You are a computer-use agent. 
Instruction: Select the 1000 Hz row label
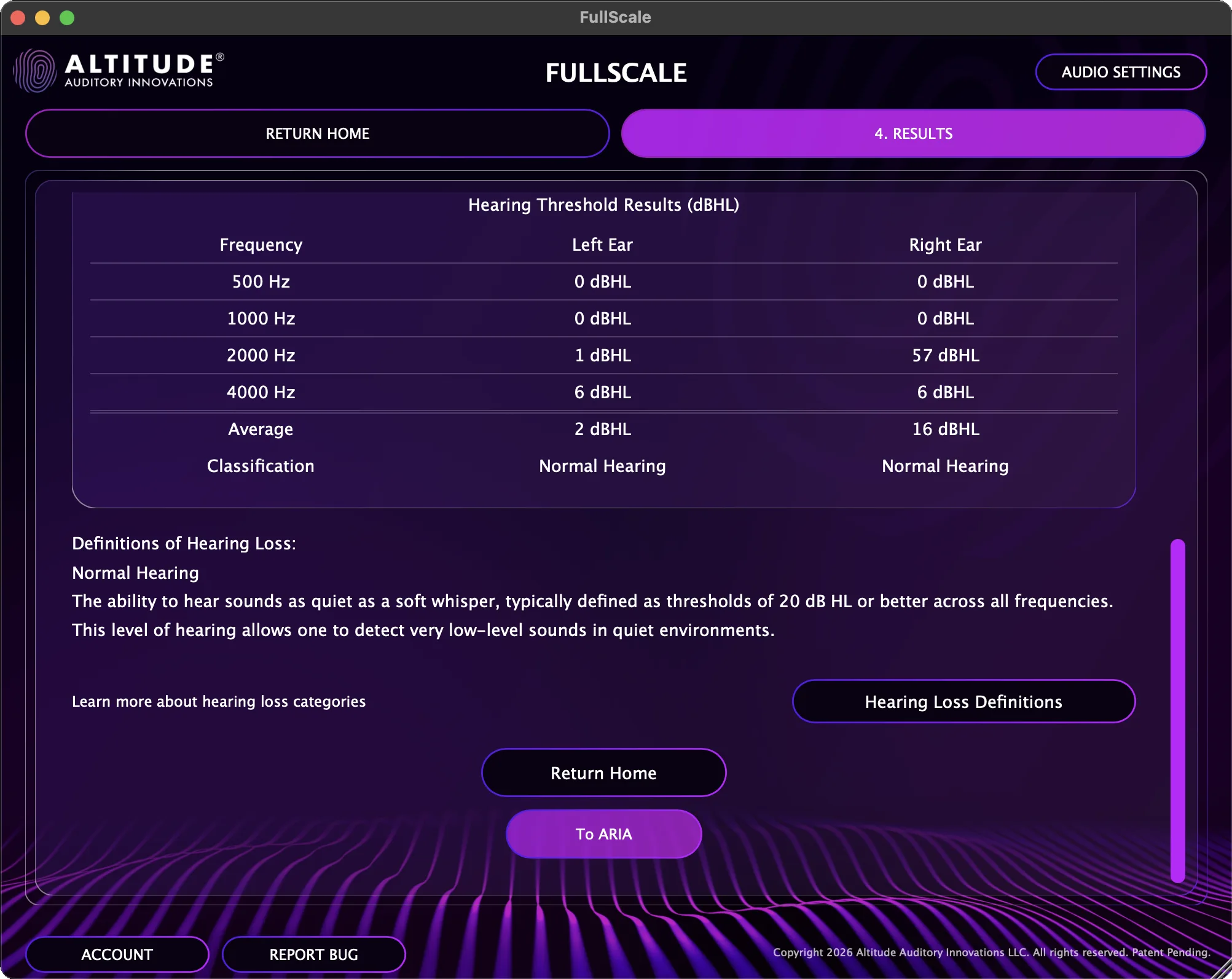pos(261,318)
